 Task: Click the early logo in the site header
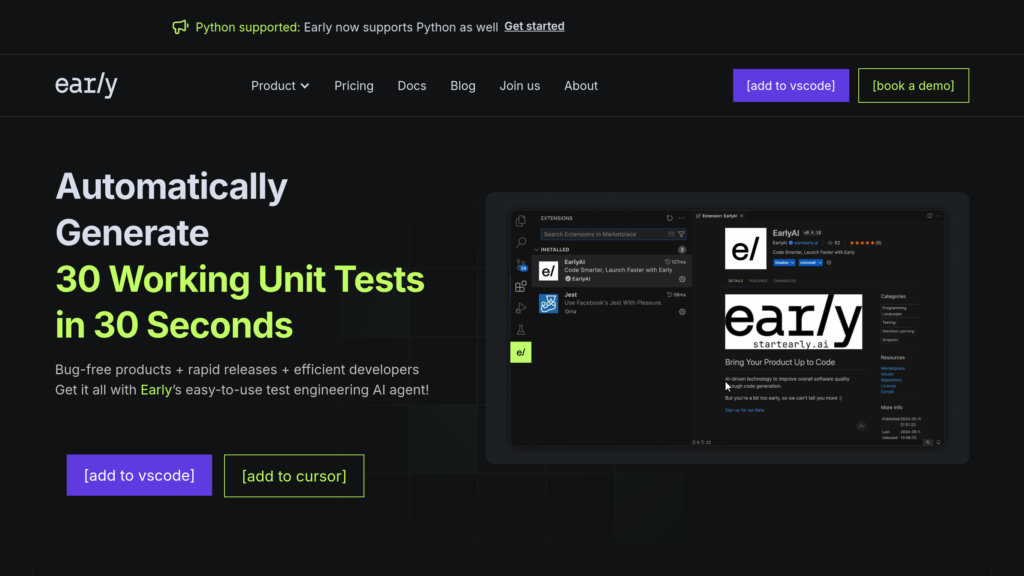tap(86, 85)
